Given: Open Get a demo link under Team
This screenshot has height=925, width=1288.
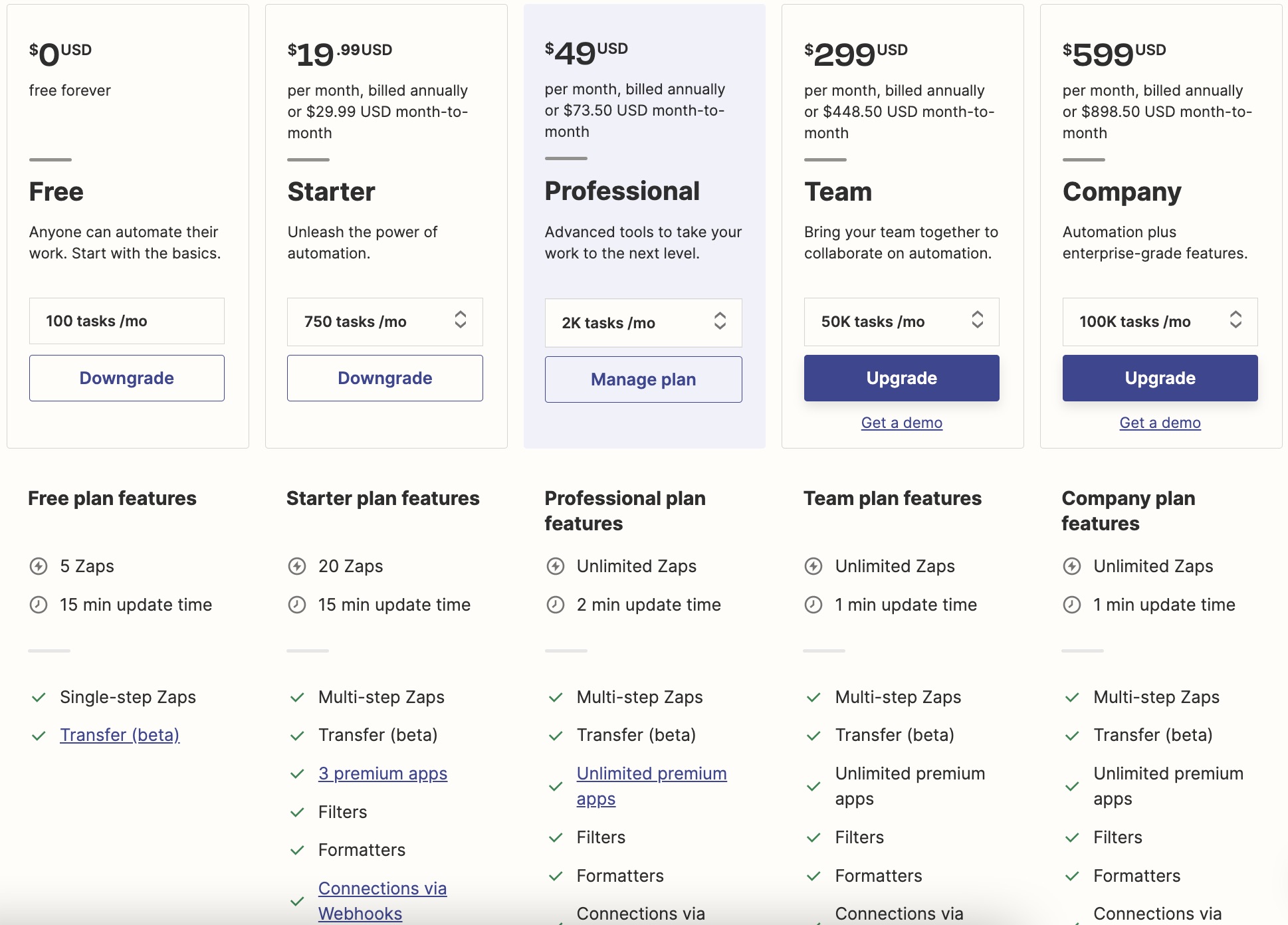Looking at the screenshot, I should click(x=901, y=423).
